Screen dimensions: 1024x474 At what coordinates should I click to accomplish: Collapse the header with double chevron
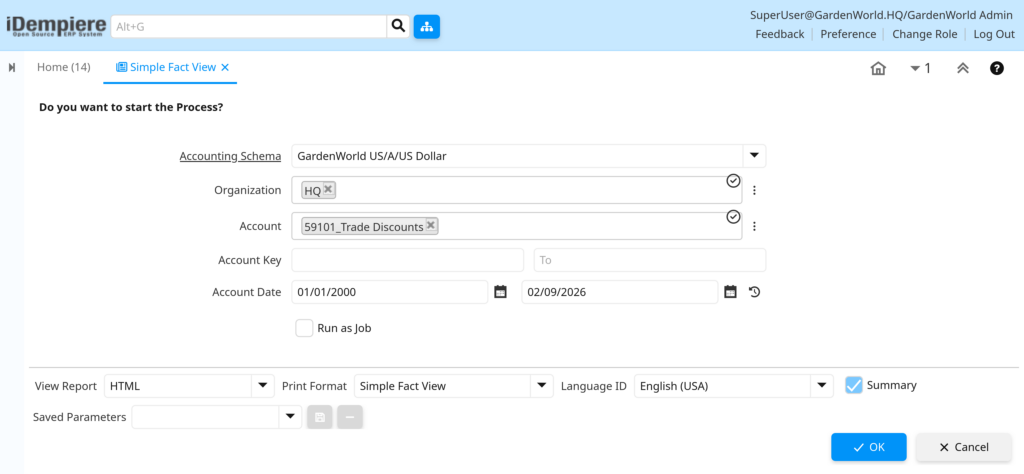pyautogui.click(x=963, y=68)
